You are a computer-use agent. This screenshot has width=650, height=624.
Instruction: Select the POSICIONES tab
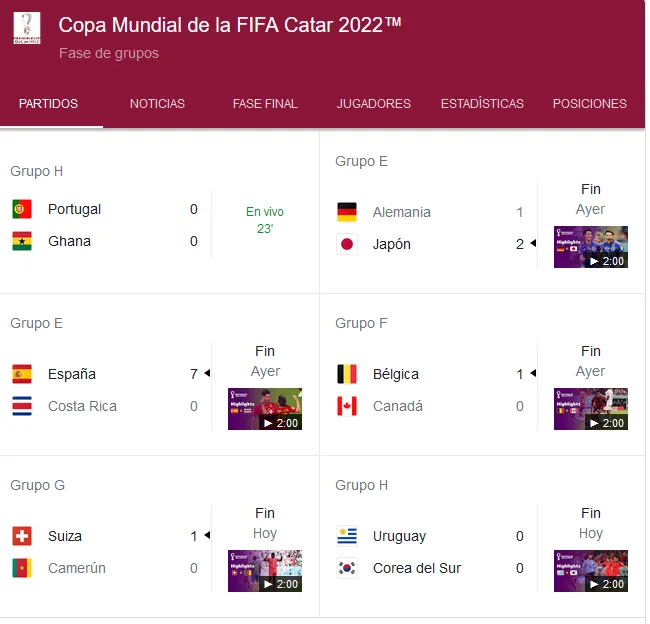(592, 104)
